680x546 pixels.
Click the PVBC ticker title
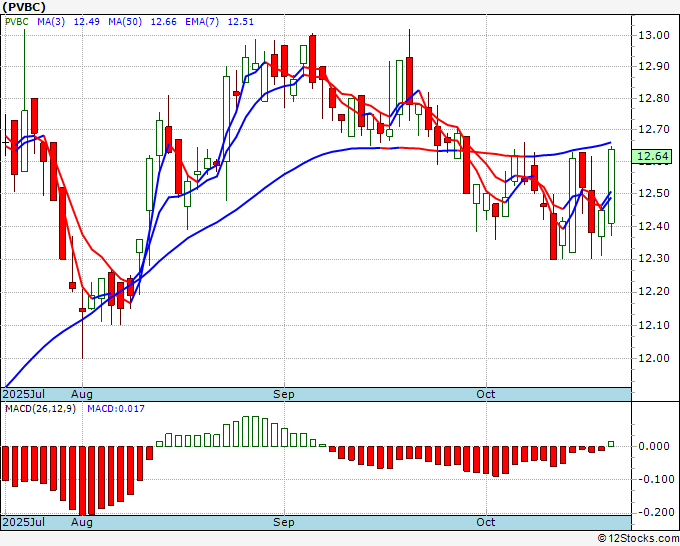pos(24,7)
